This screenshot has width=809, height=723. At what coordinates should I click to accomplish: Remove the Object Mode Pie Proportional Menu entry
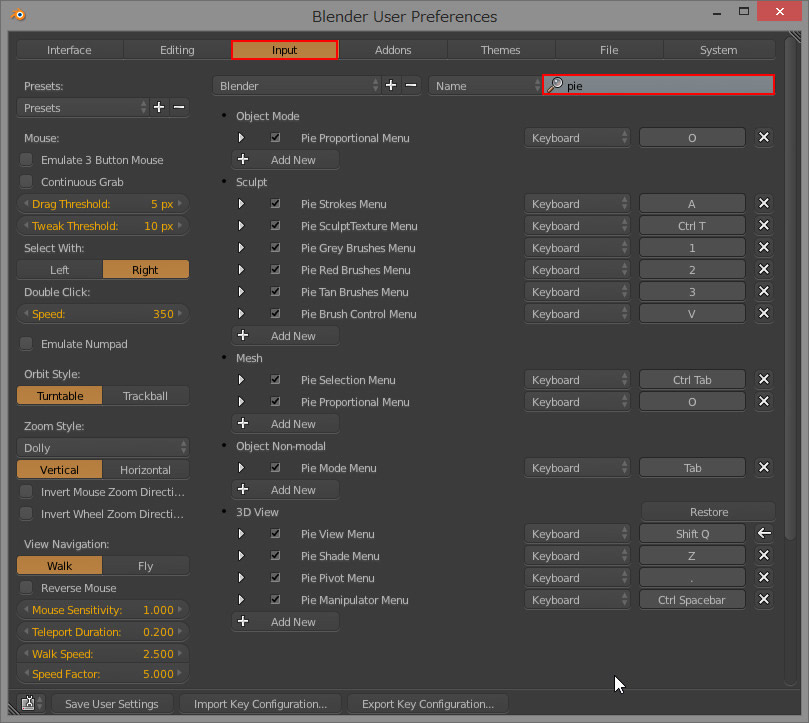pyautogui.click(x=764, y=138)
